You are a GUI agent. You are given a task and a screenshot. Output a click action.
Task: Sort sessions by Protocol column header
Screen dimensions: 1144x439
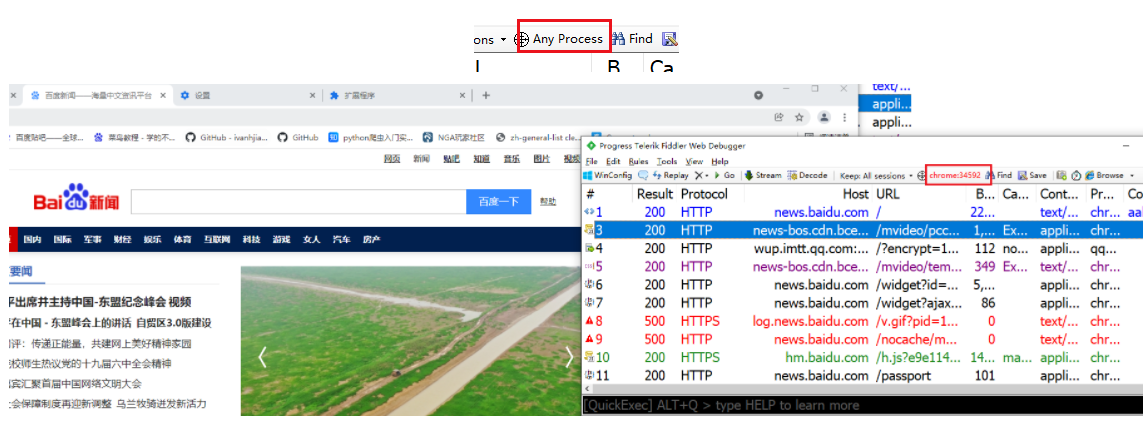point(704,194)
